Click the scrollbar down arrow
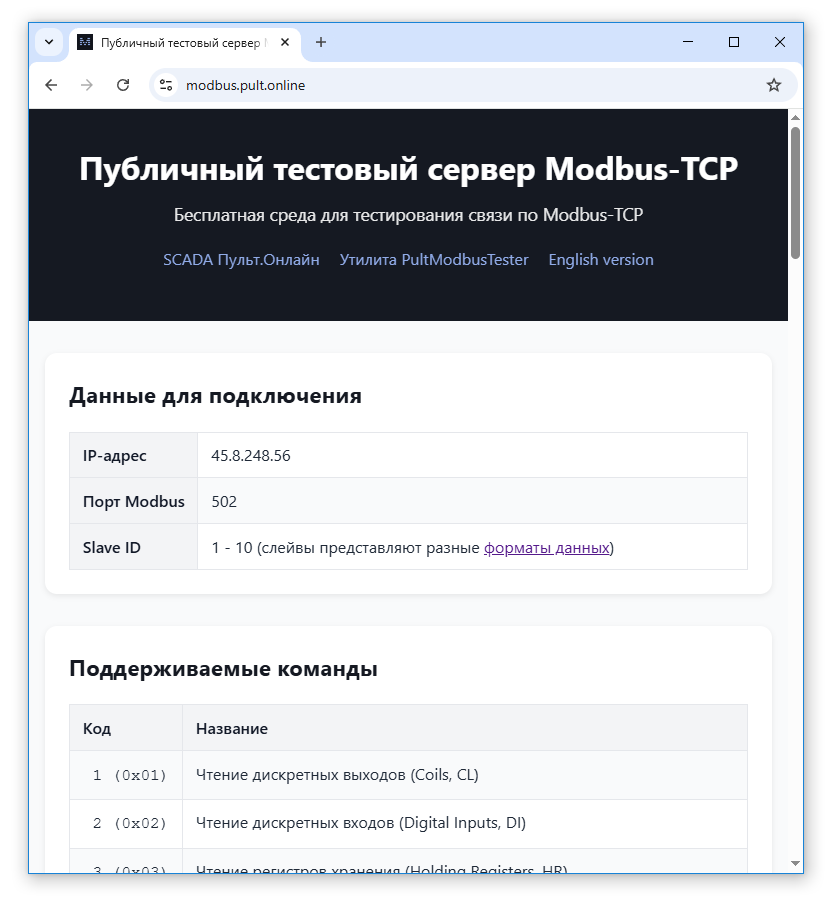This screenshot has height=910, width=835. 795,863
